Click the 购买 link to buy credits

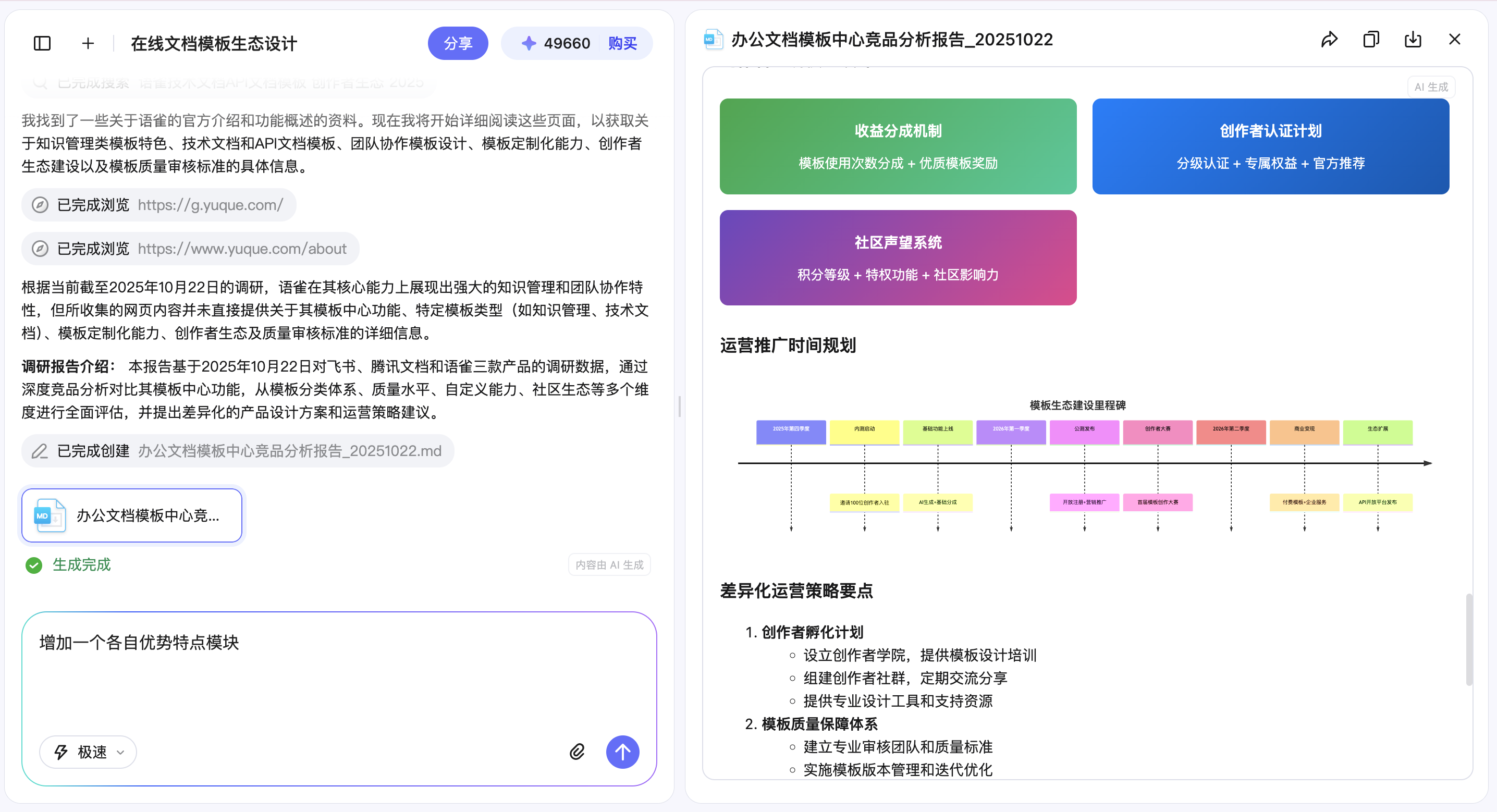coord(622,44)
